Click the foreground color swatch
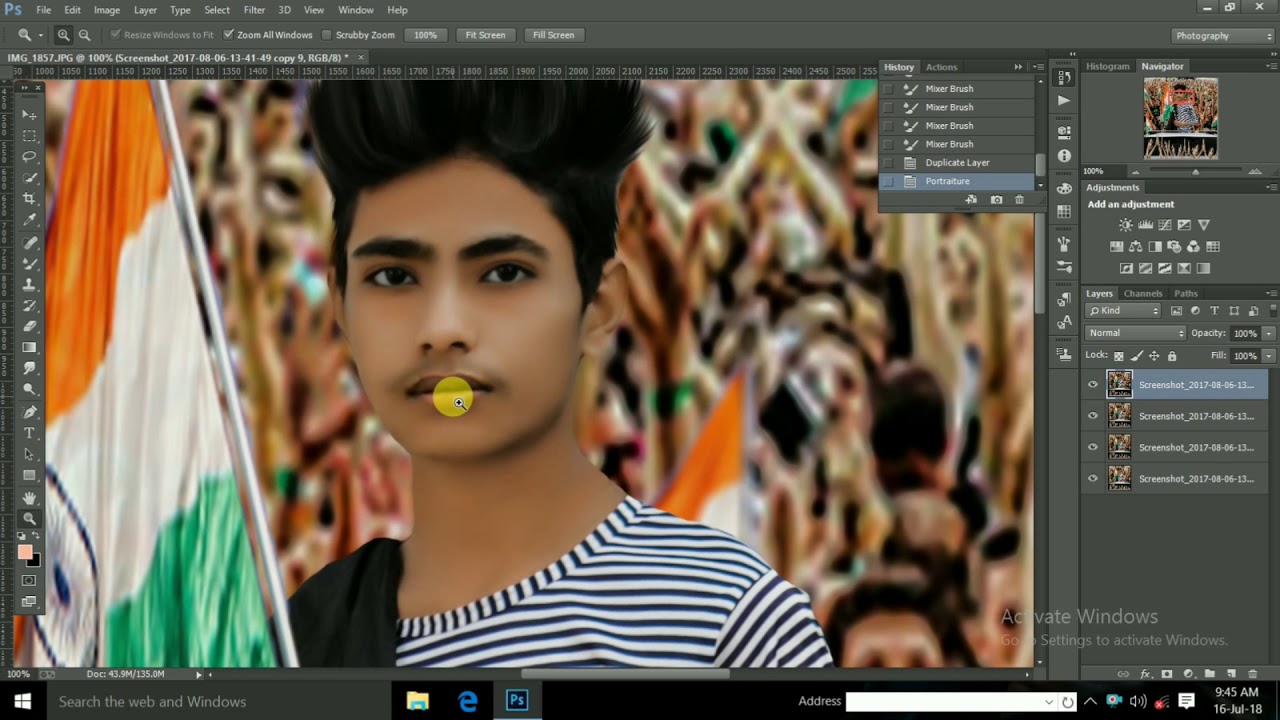Viewport: 1280px width, 720px height. (x=25, y=553)
